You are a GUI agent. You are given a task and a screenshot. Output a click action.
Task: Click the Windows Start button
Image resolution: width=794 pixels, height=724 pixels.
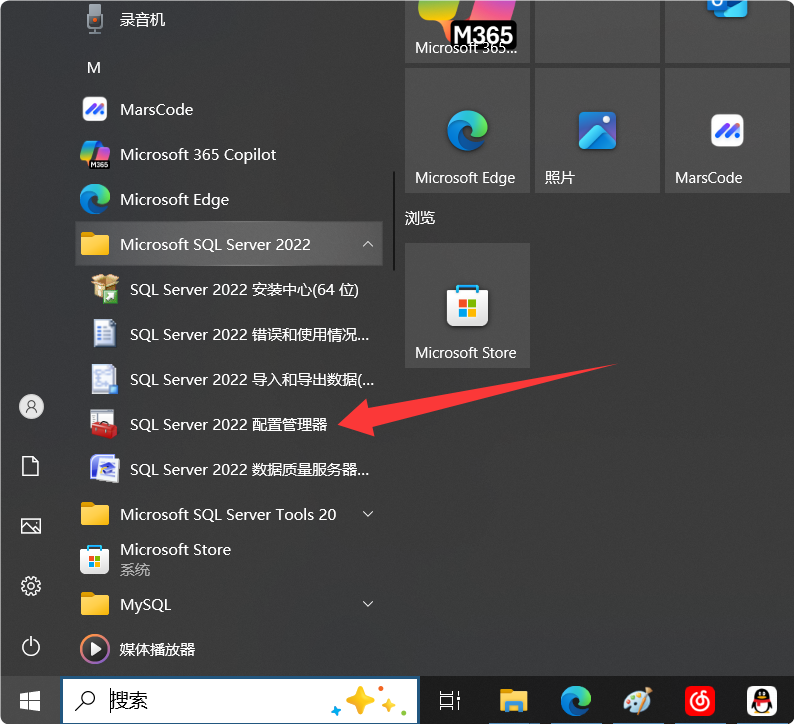[x=30, y=701]
